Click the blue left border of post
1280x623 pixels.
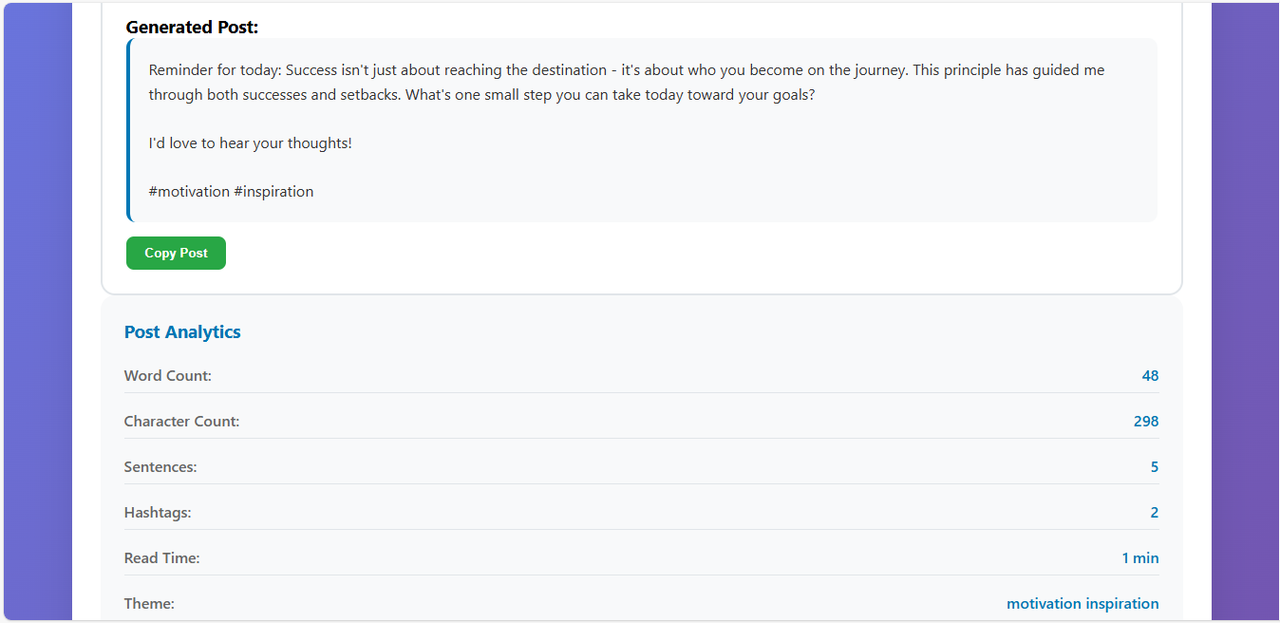coord(128,130)
